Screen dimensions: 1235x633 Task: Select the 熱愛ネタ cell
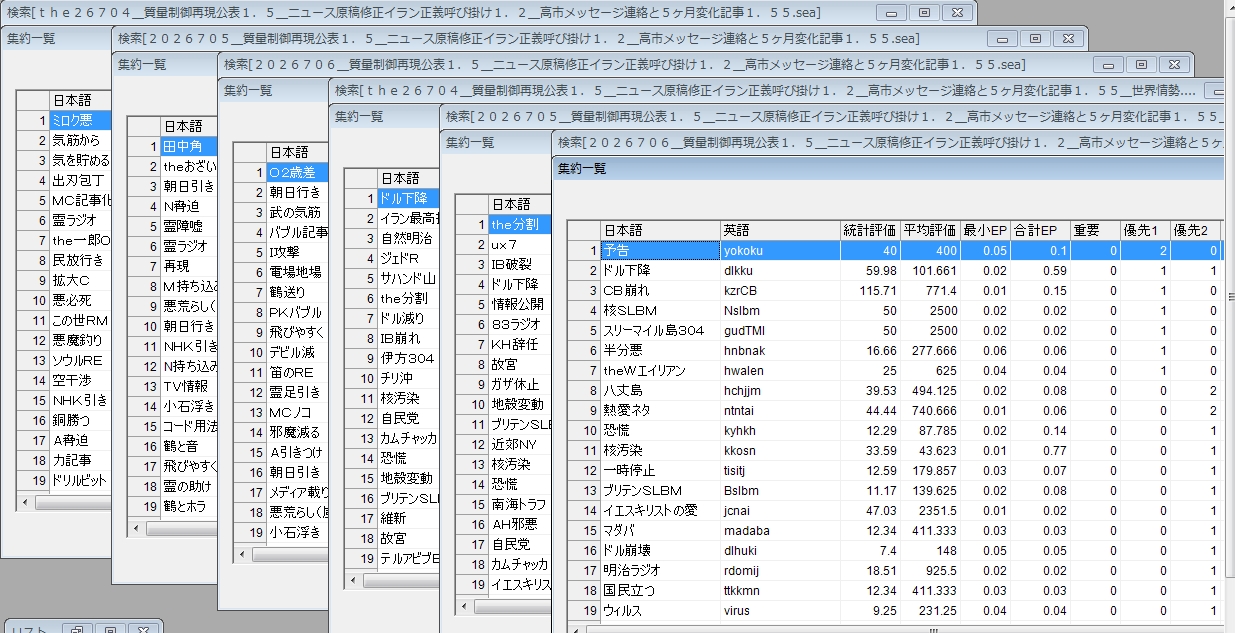pos(659,410)
